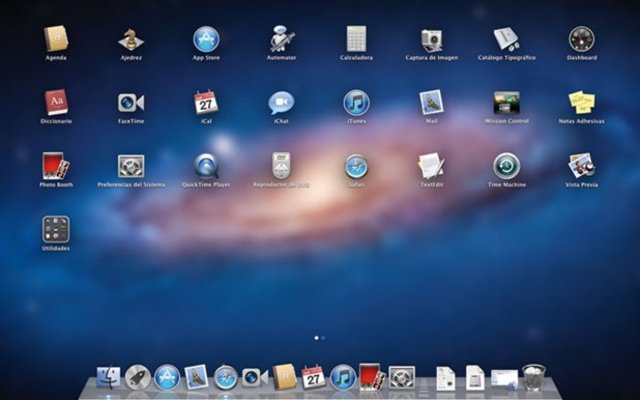The width and height of the screenshot is (640, 400).
Task: Launch Captura de Imagen
Action: pos(431,40)
